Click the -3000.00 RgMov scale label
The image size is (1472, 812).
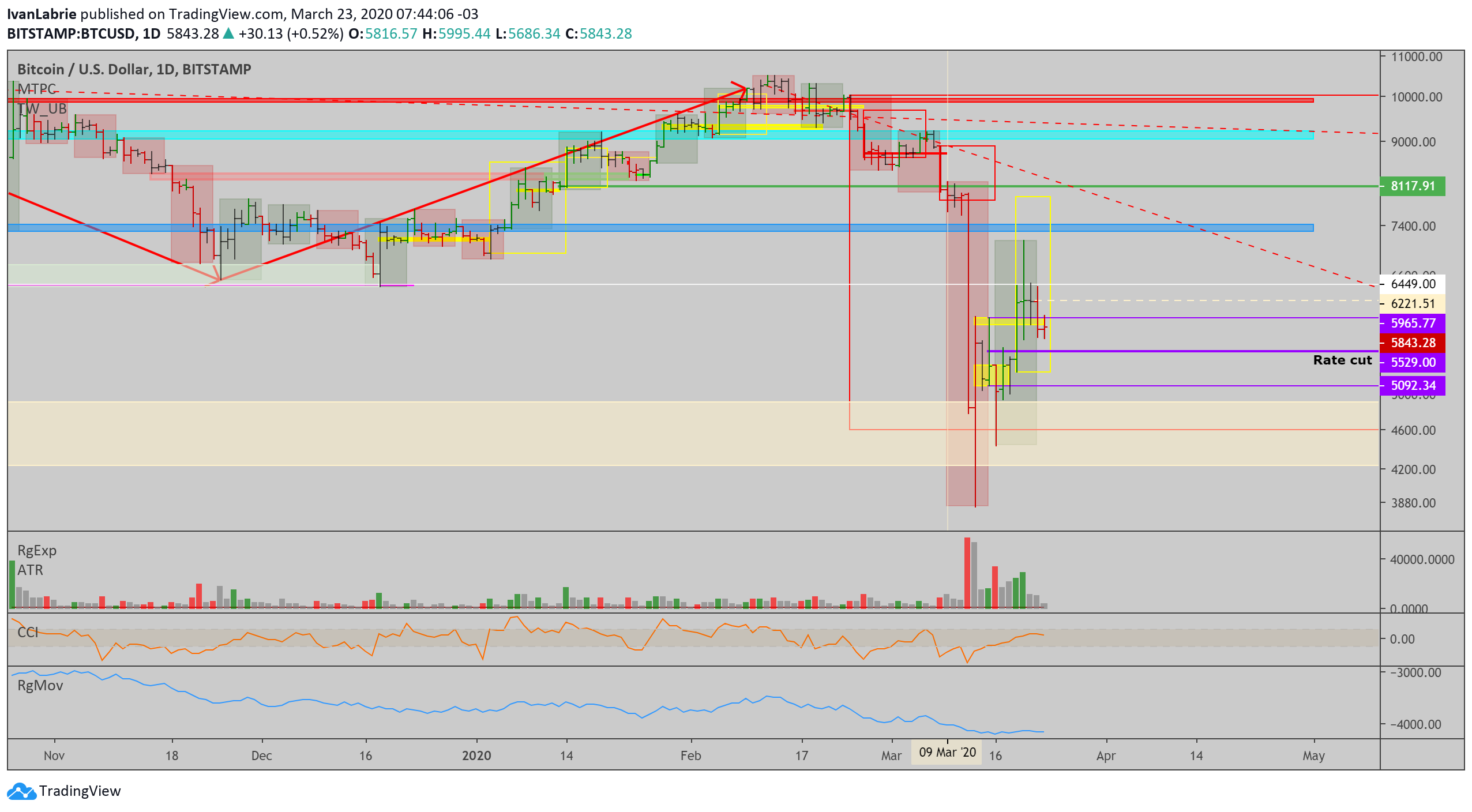click(x=1415, y=672)
